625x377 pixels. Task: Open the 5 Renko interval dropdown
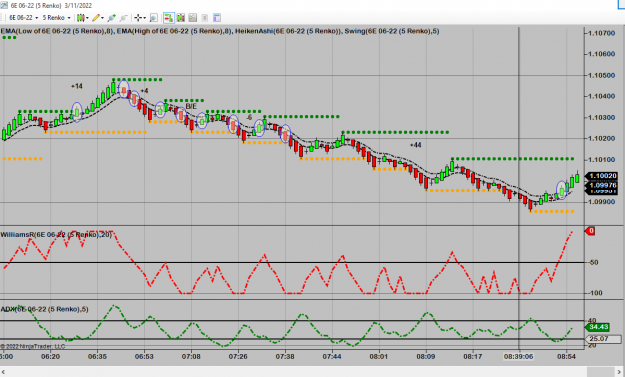56,18
